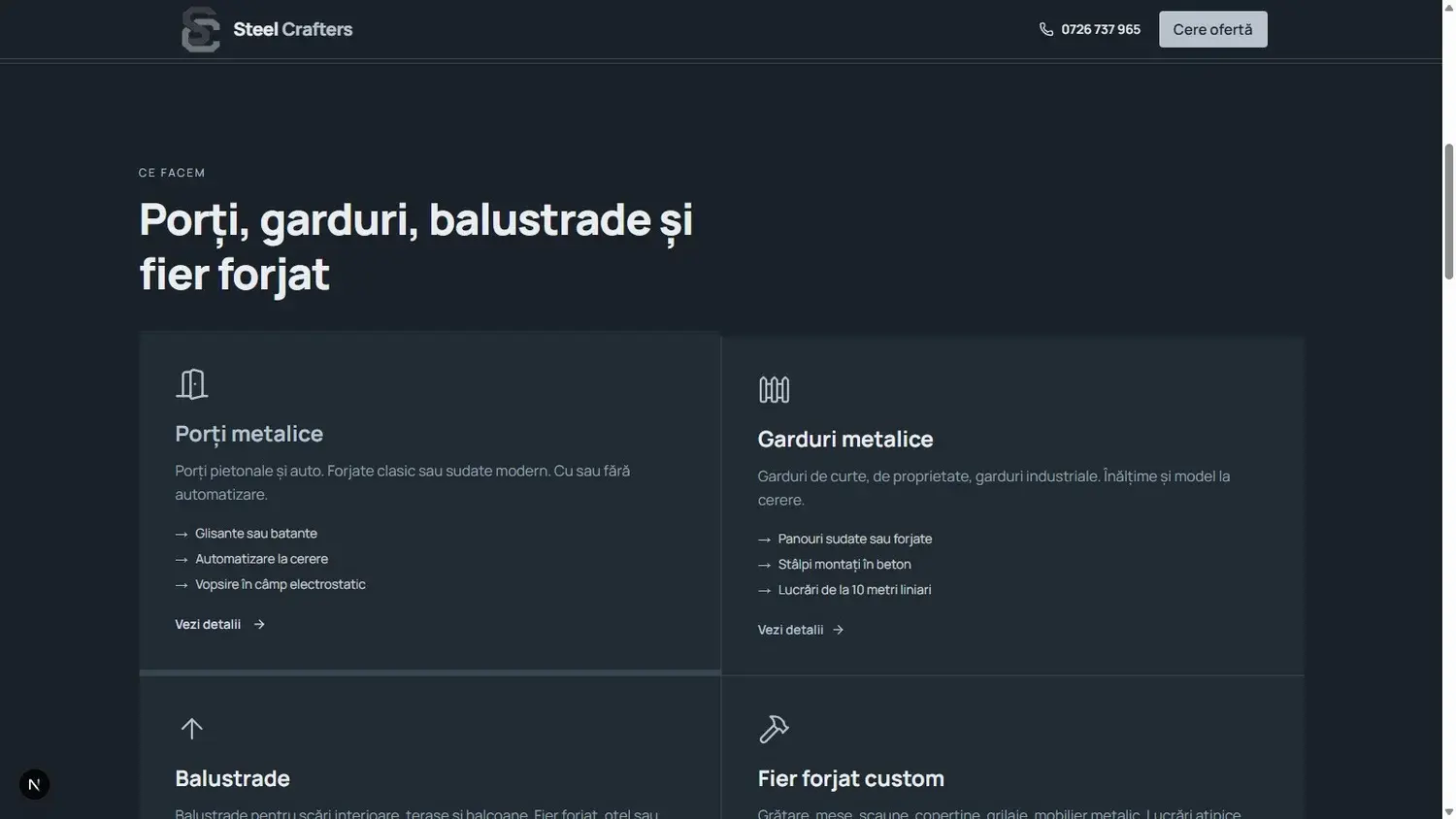Open the Porți metalice card heading

pyautogui.click(x=248, y=434)
